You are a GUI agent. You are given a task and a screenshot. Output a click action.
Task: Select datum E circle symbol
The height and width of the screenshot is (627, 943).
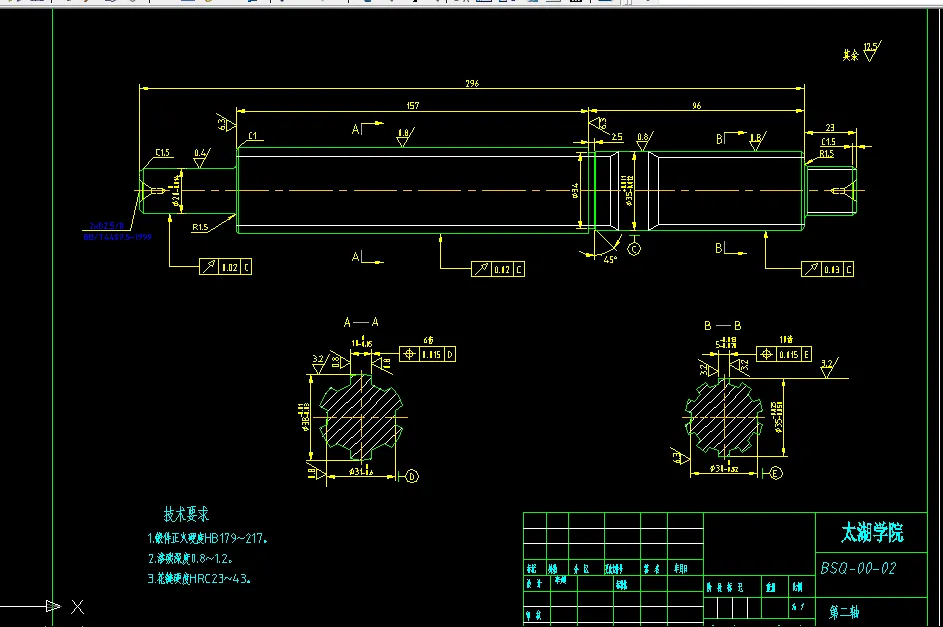[x=776, y=474]
